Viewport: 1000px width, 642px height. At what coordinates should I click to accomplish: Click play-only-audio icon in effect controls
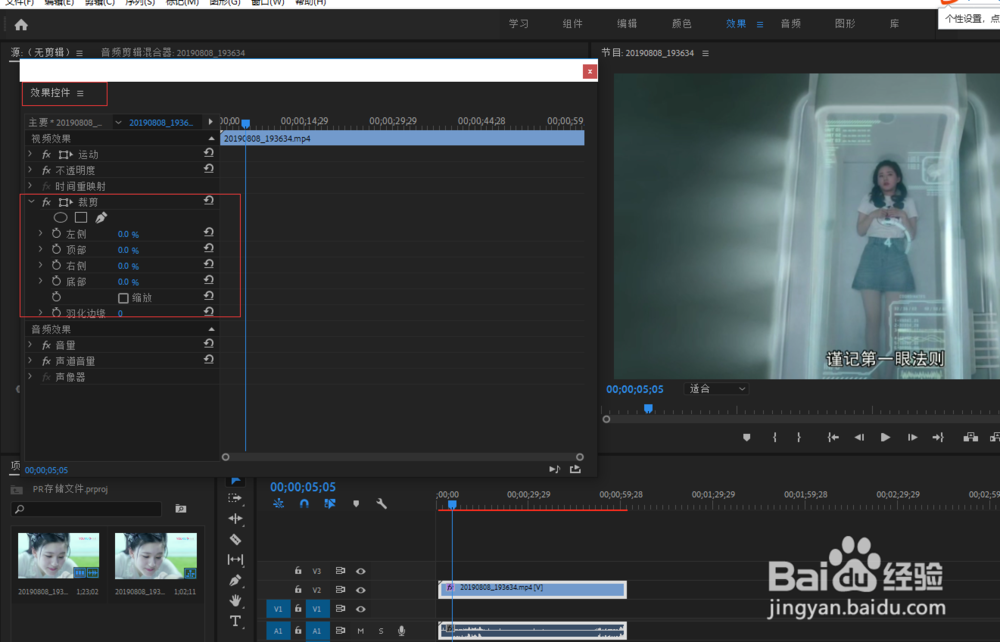(x=554, y=469)
